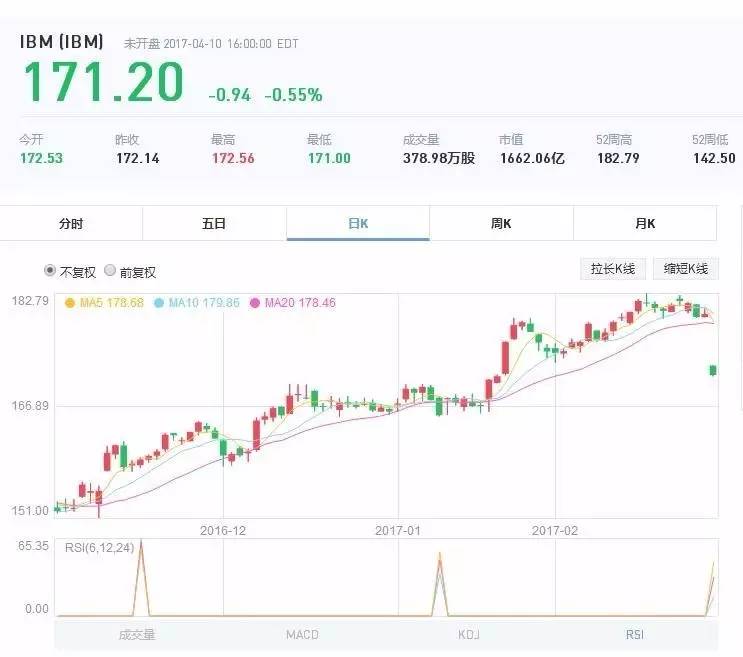Click the IBM (IBM) stock title
This screenshot has height=657, width=743.
pos(62,42)
